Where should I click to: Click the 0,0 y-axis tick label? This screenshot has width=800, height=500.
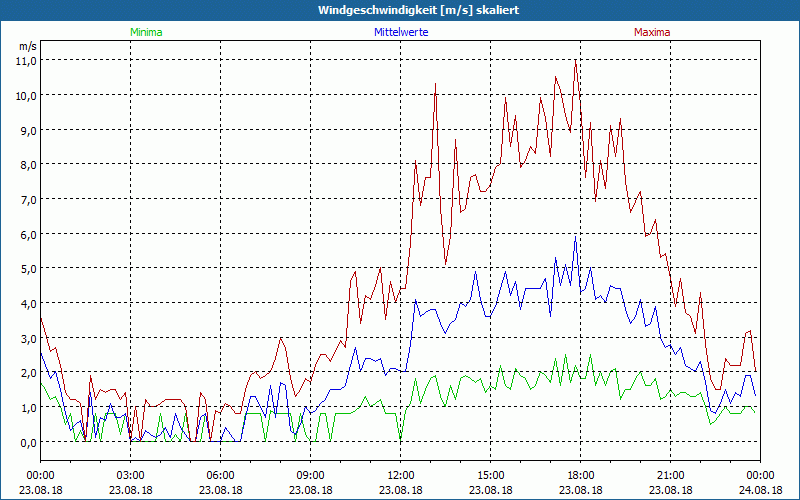[x=24, y=442]
